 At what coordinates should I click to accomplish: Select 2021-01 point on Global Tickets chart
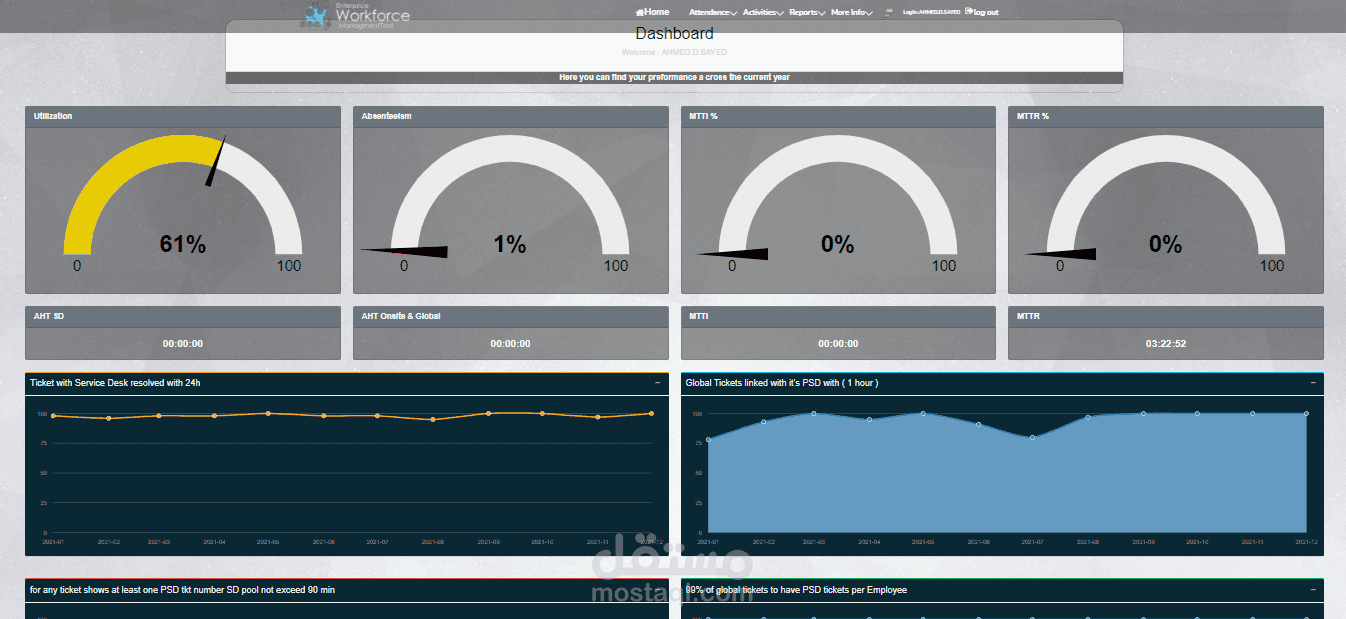pos(708,439)
